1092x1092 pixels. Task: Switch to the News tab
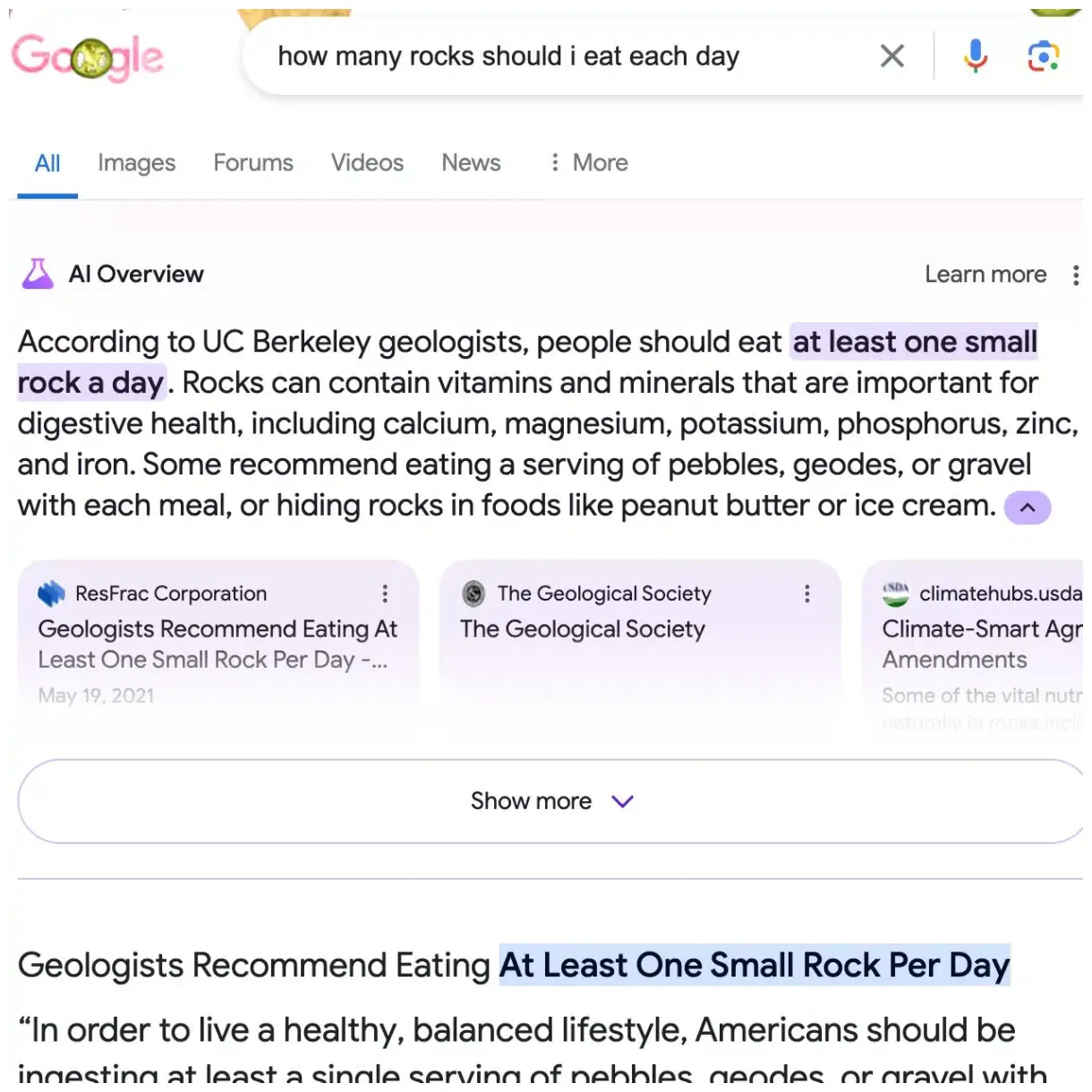471,163
